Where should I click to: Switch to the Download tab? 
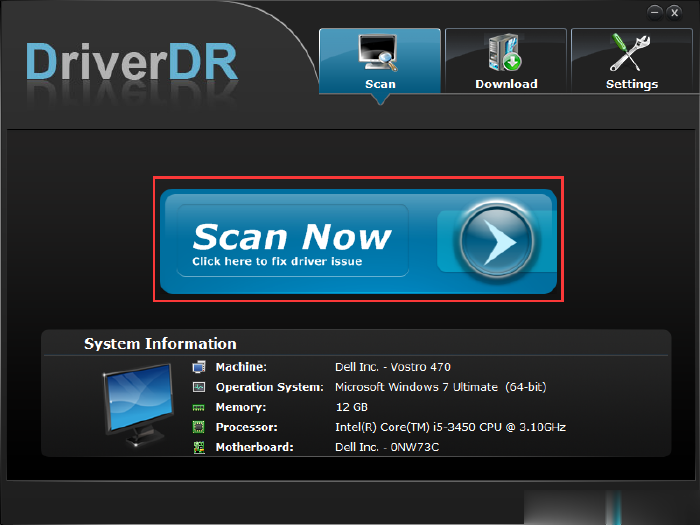(506, 61)
